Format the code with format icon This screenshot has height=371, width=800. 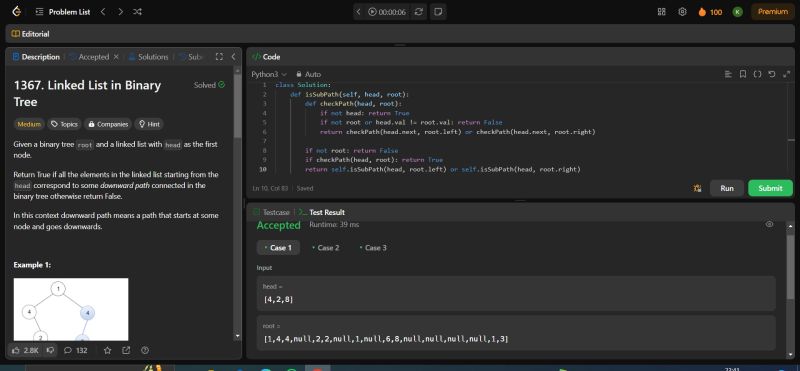(728, 75)
